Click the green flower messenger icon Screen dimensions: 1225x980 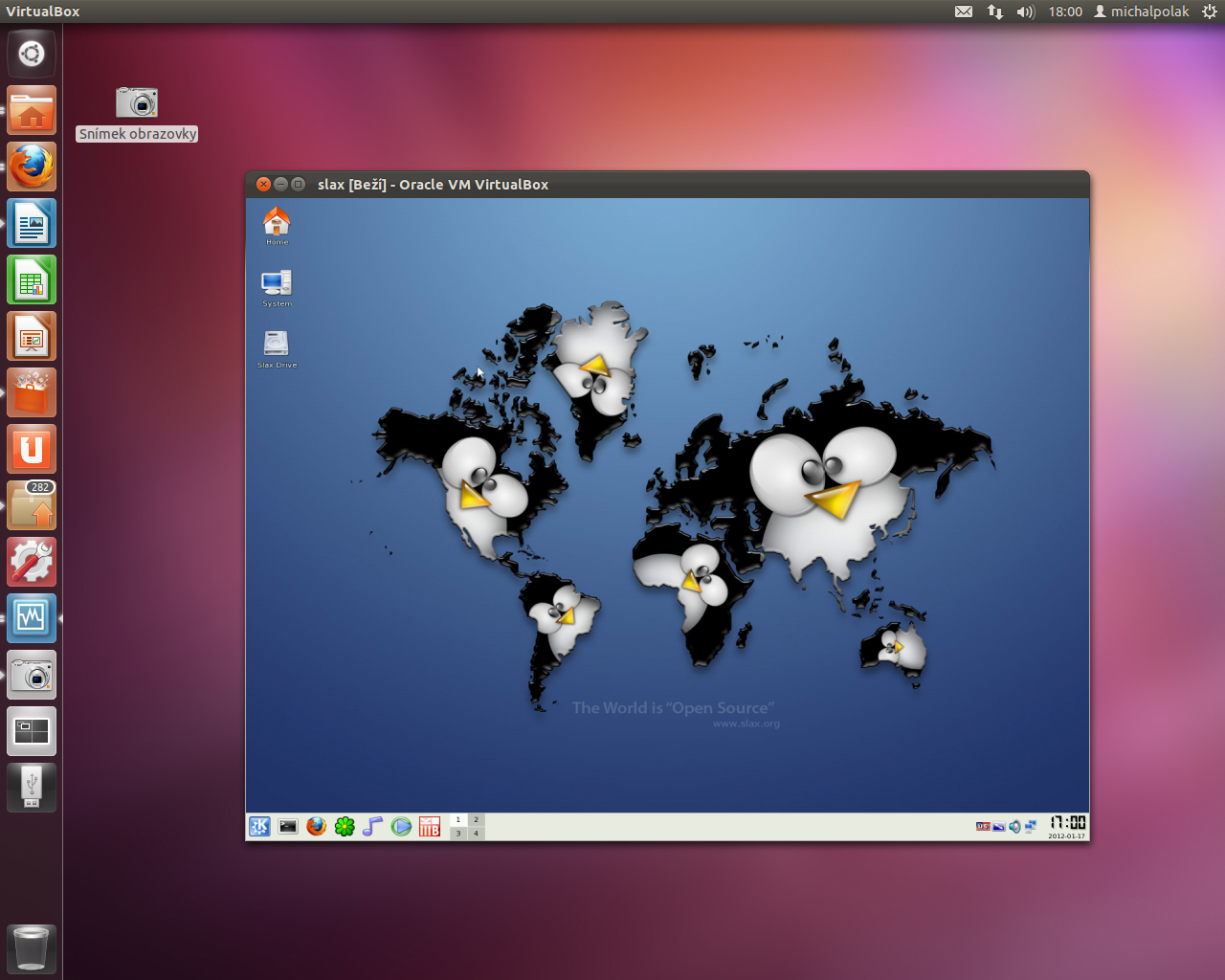point(345,827)
